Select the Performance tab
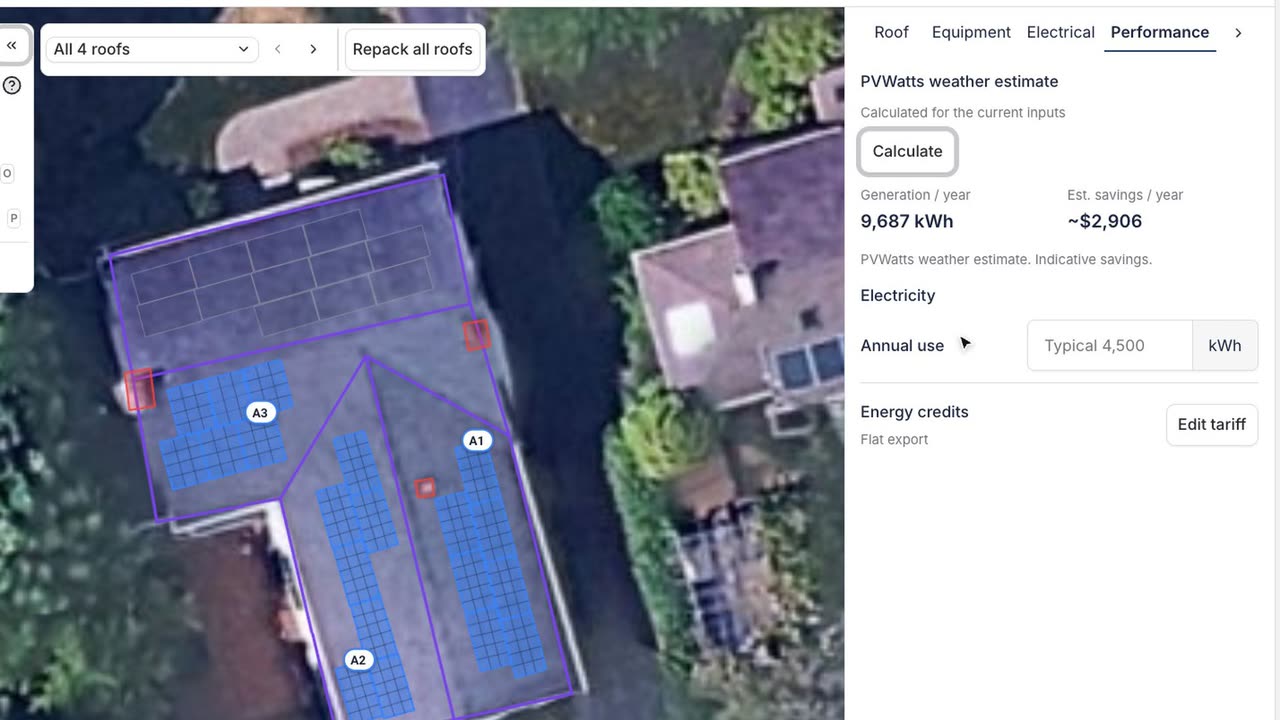The width and height of the screenshot is (1280, 720). 1160,32
